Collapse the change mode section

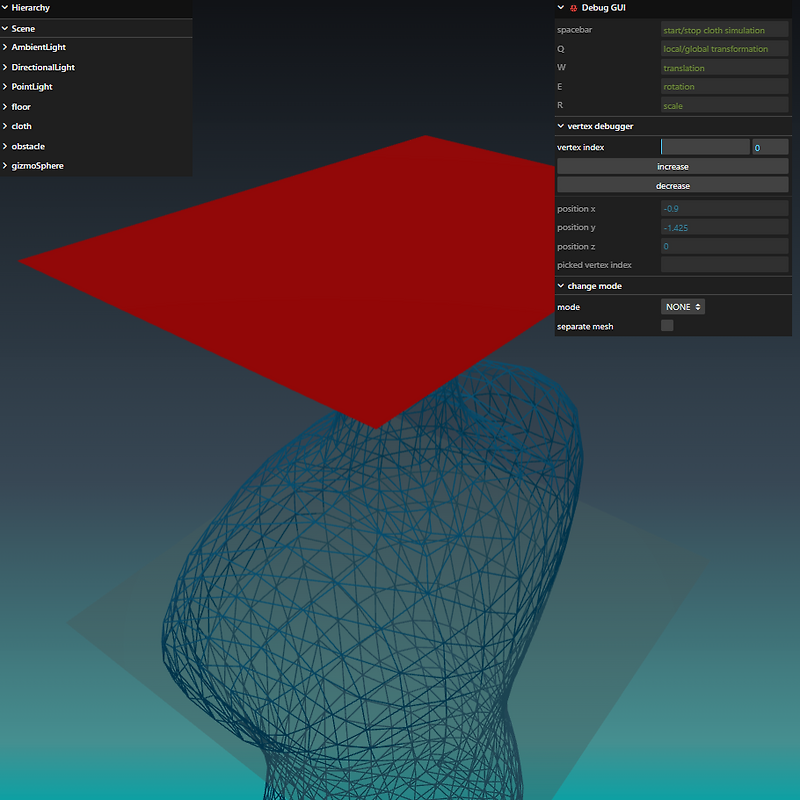pos(560,285)
